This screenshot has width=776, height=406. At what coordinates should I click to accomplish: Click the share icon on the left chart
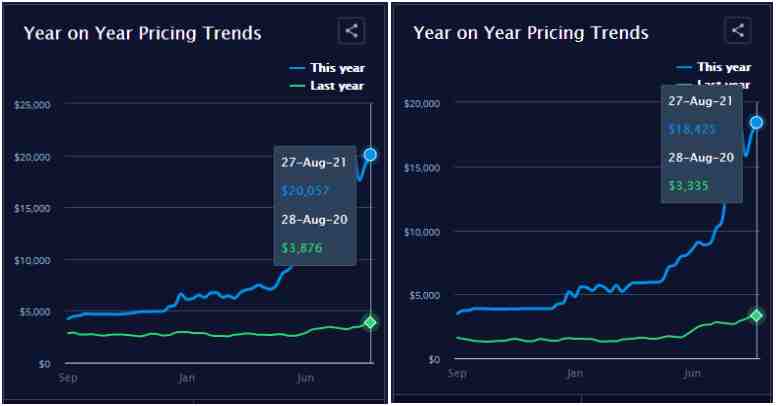pyautogui.click(x=351, y=31)
